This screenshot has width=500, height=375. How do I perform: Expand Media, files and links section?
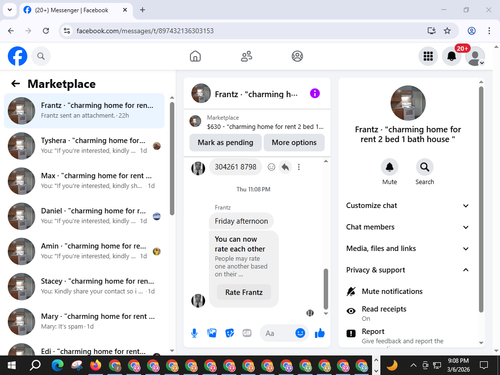click(x=408, y=248)
